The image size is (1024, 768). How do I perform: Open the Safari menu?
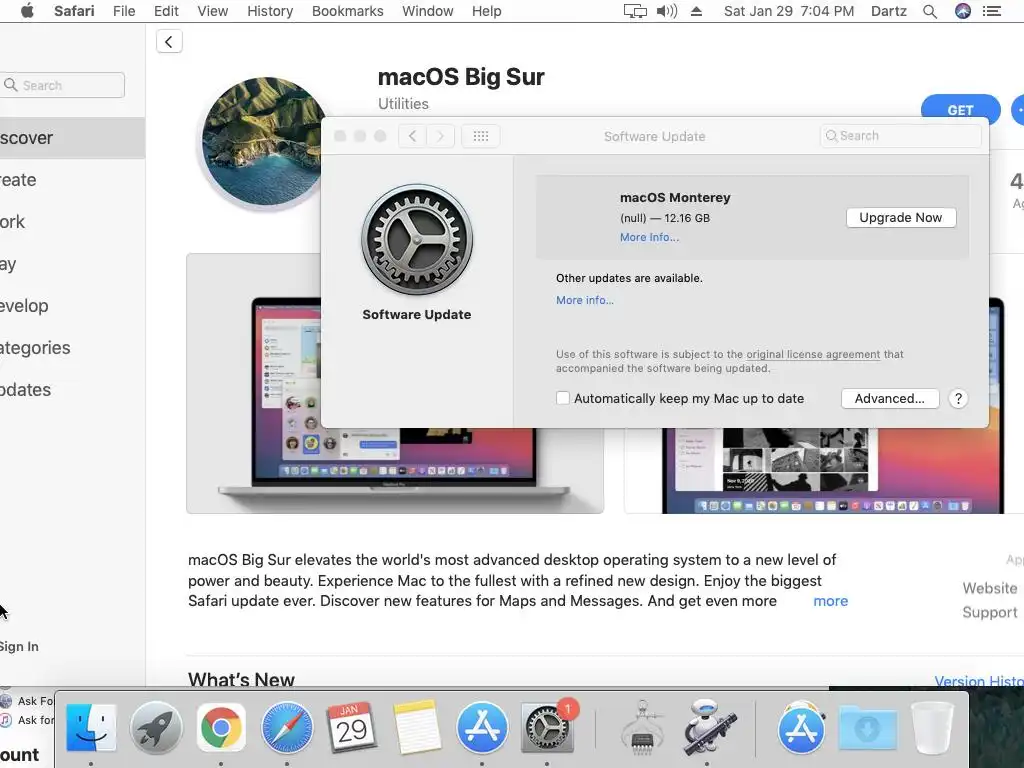[74, 11]
